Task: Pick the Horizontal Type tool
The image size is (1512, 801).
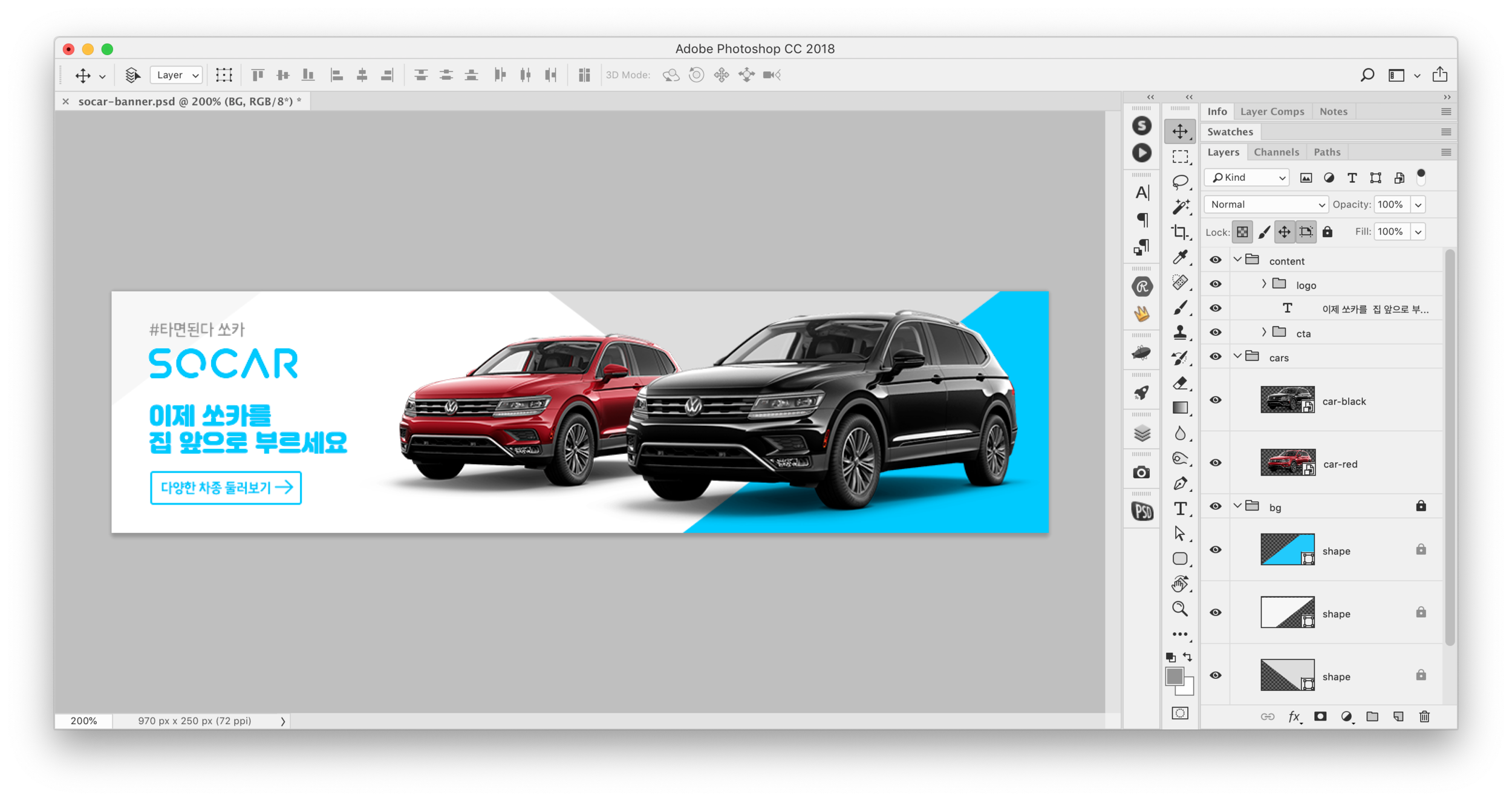Action: pyautogui.click(x=1179, y=509)
